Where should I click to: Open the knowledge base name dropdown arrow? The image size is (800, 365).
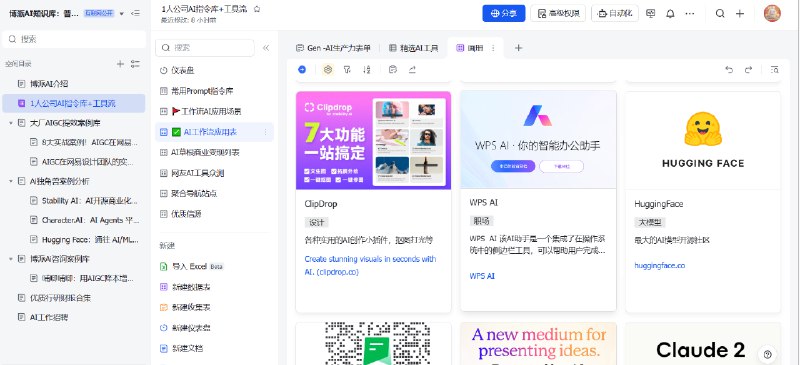121,14
